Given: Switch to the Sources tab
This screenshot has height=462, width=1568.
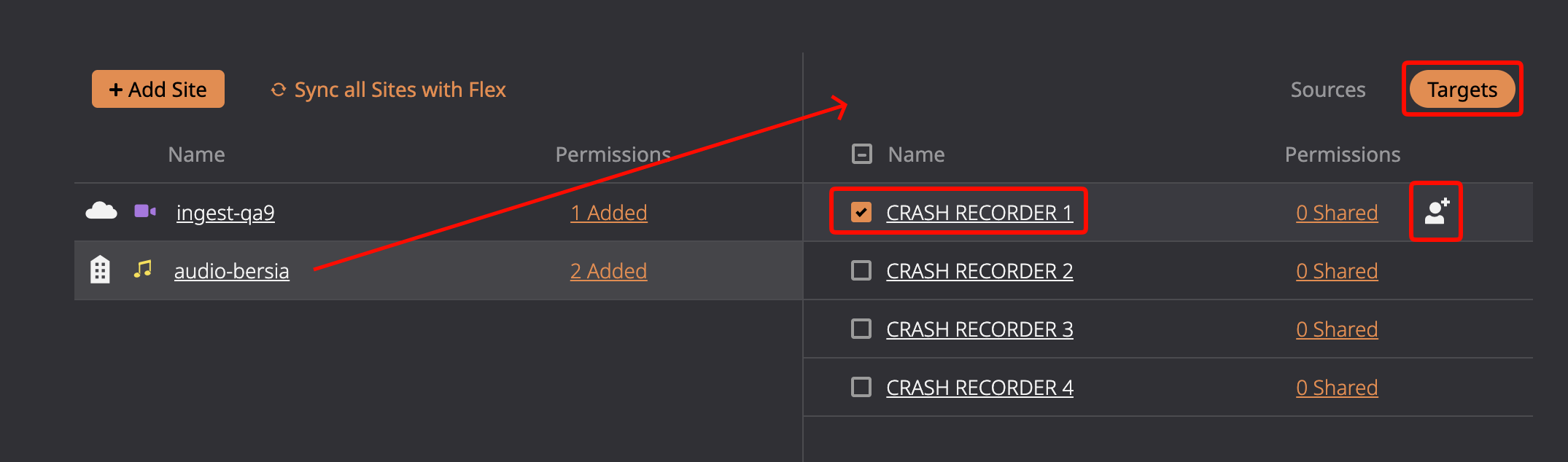Looking at the screenshot, I should (x=1328, y=90).
